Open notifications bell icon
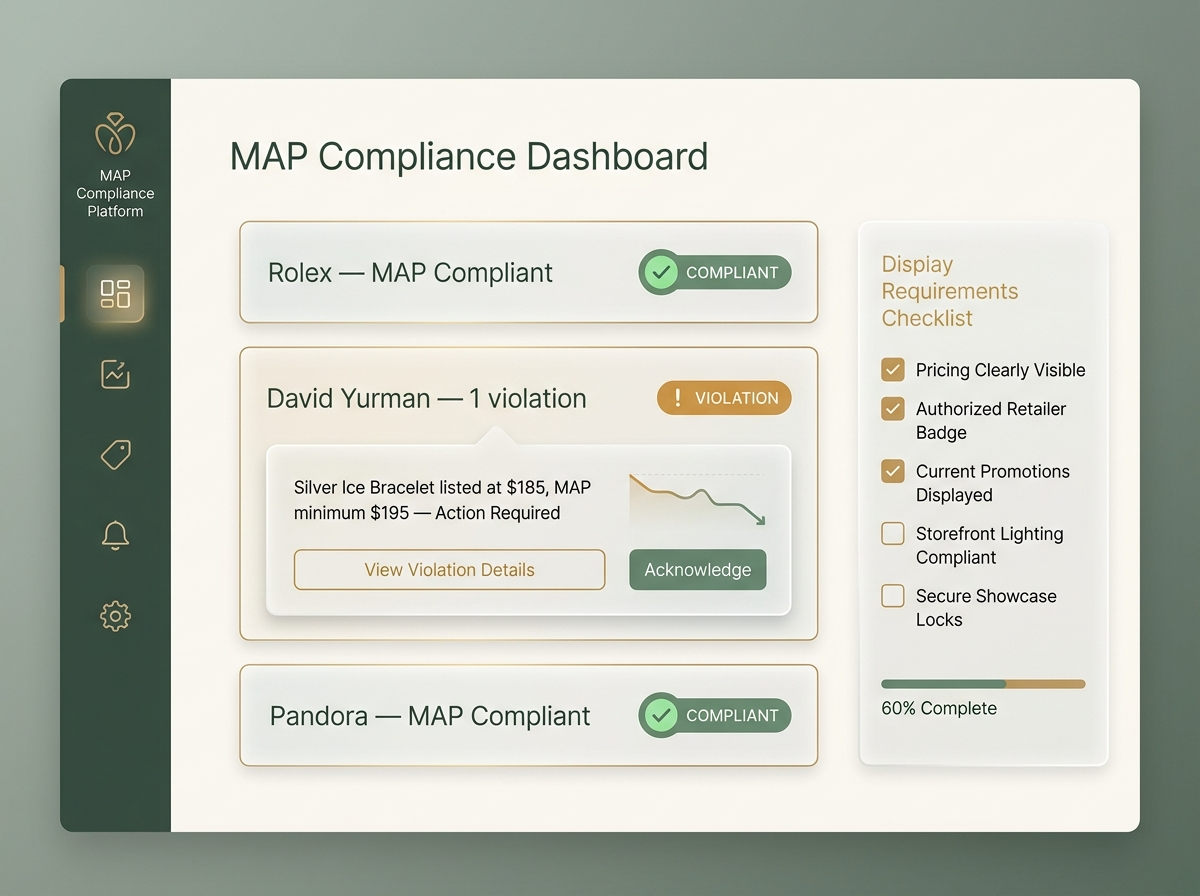The image size is (1200, 896). tap(115, 535)
